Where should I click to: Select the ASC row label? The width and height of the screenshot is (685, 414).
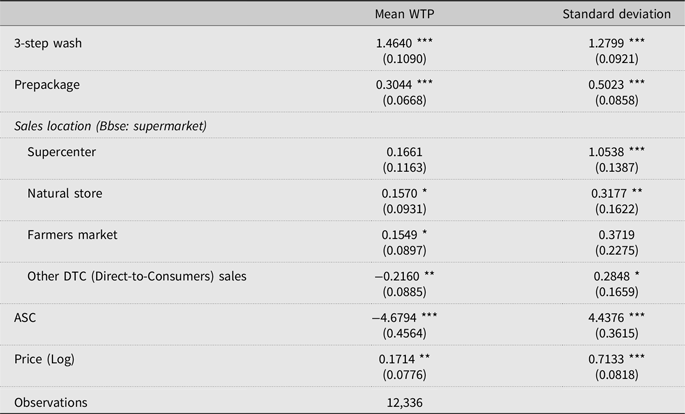tap(25, 317)
